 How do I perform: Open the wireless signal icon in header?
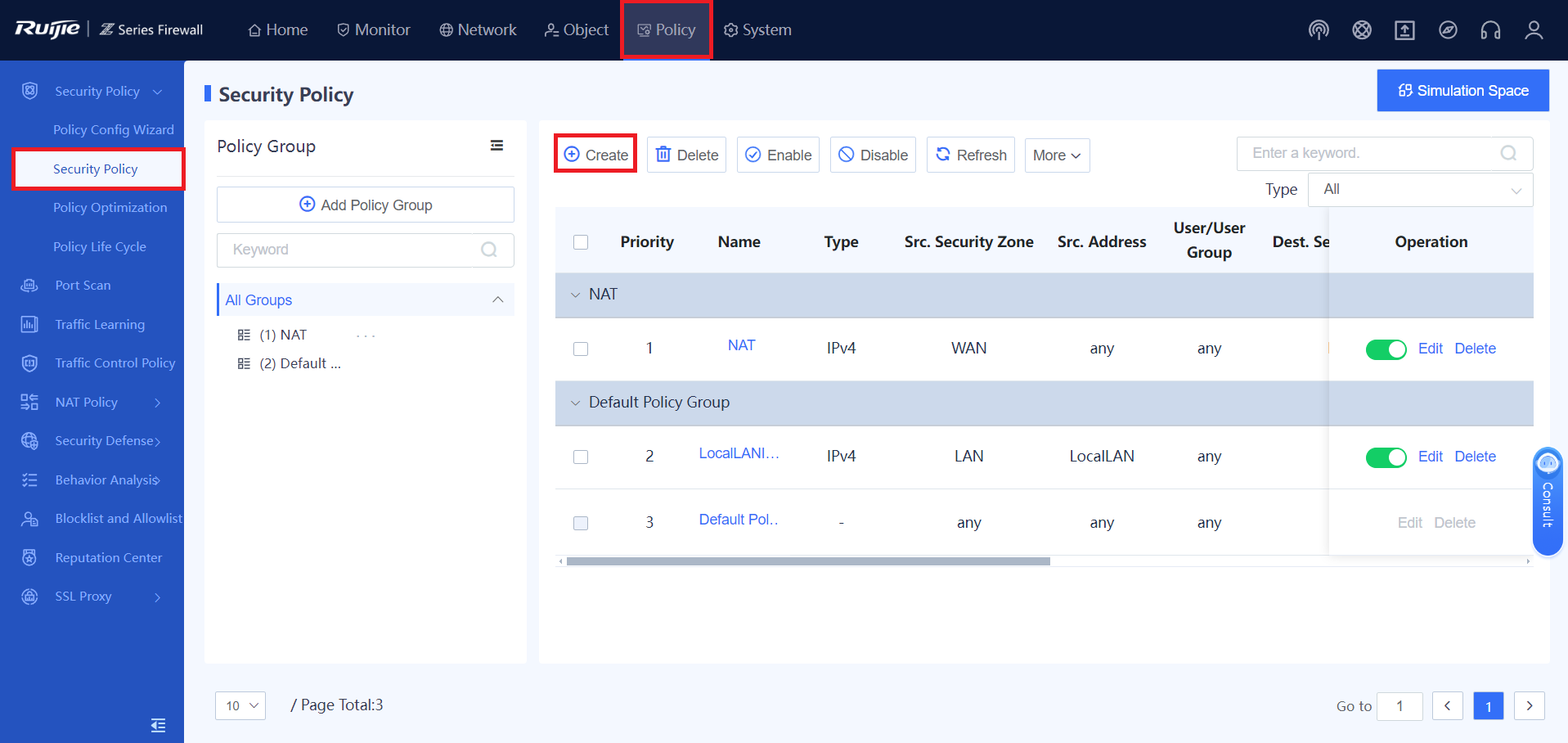tap(1319, 30)
